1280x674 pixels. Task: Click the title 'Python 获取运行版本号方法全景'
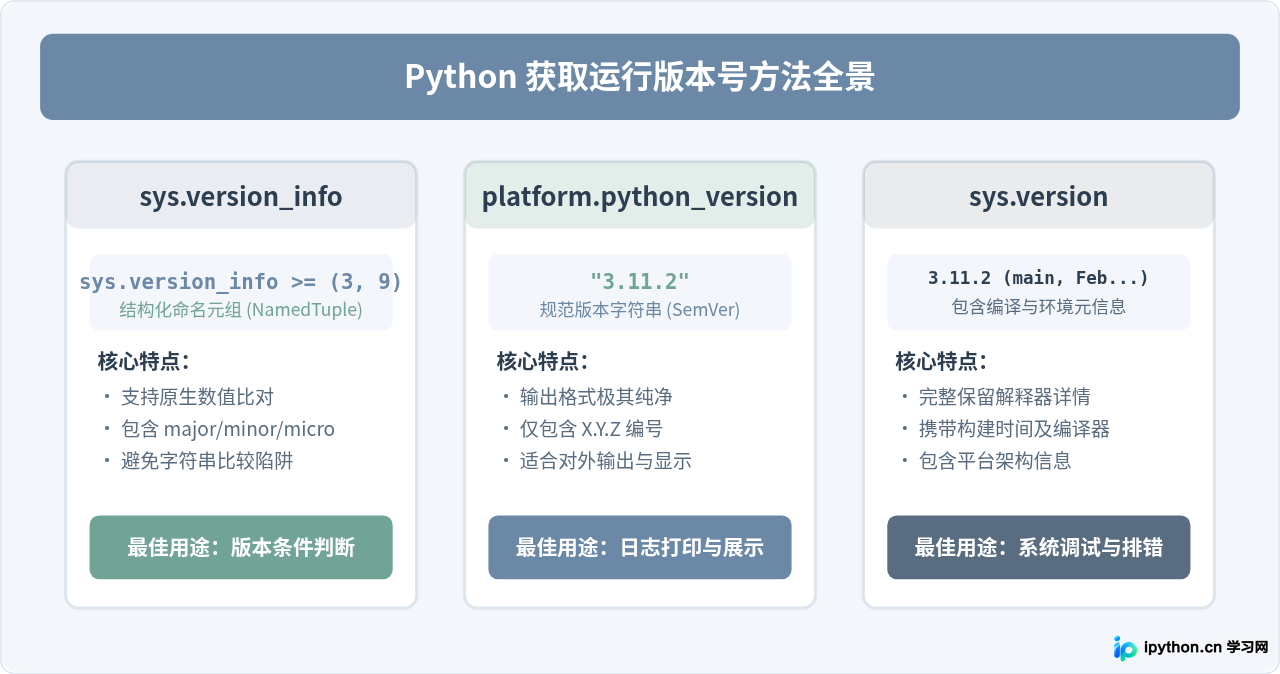coord(640,77)
